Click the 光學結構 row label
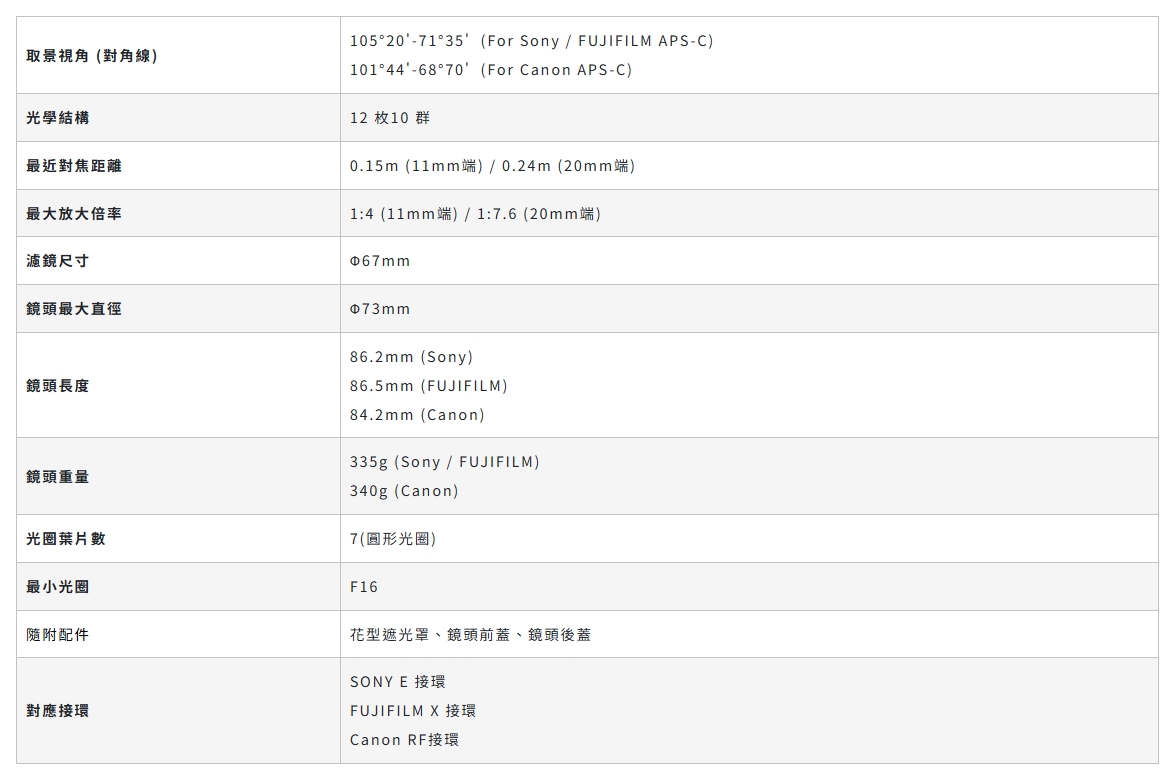 [58, 118]
